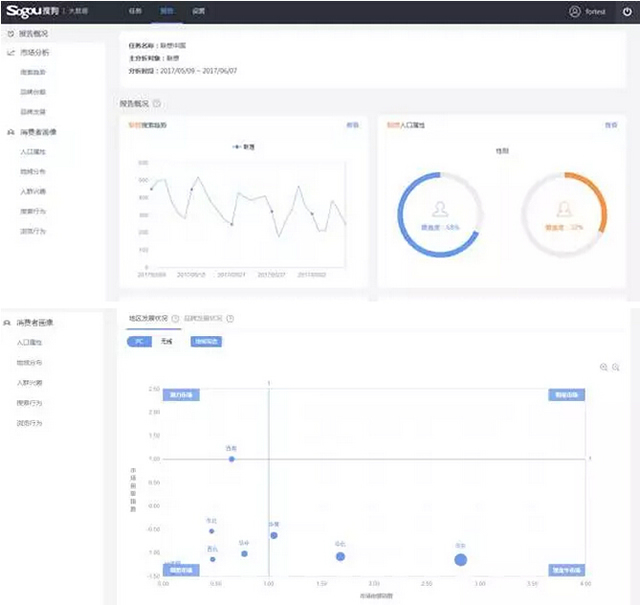Click the user avatar icon
Screen dimensions: 640x605
coord(574,12)
